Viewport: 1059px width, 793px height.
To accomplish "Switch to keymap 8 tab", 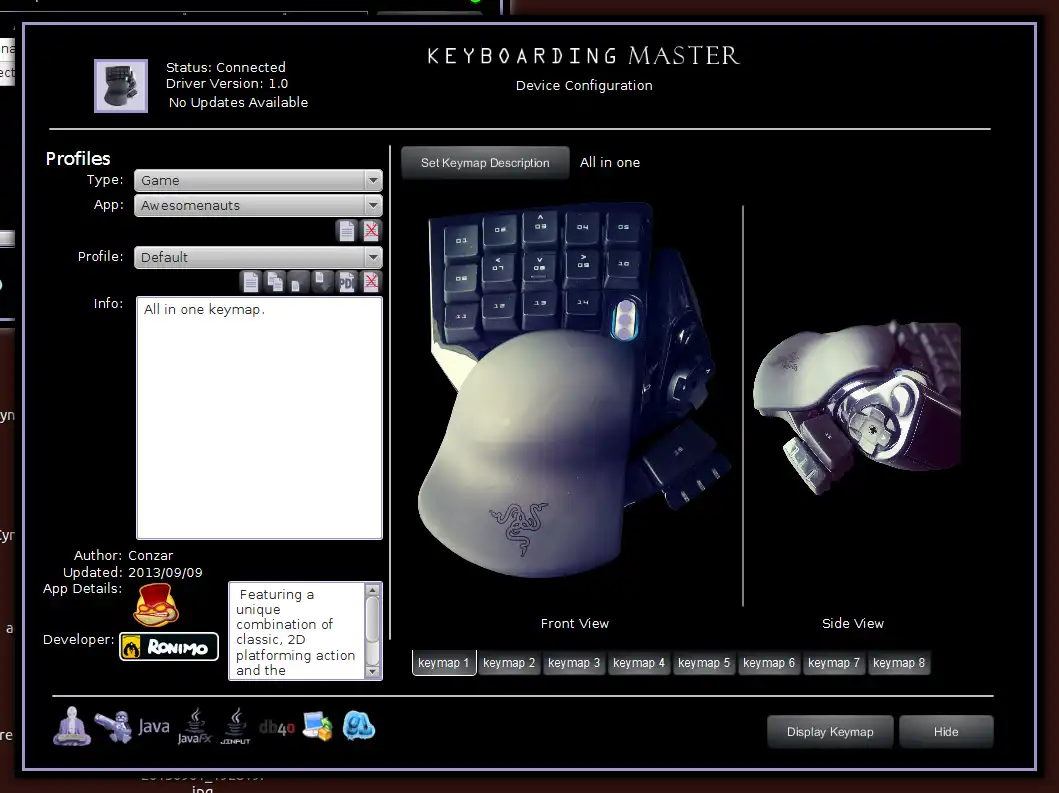I will point(899,663).
